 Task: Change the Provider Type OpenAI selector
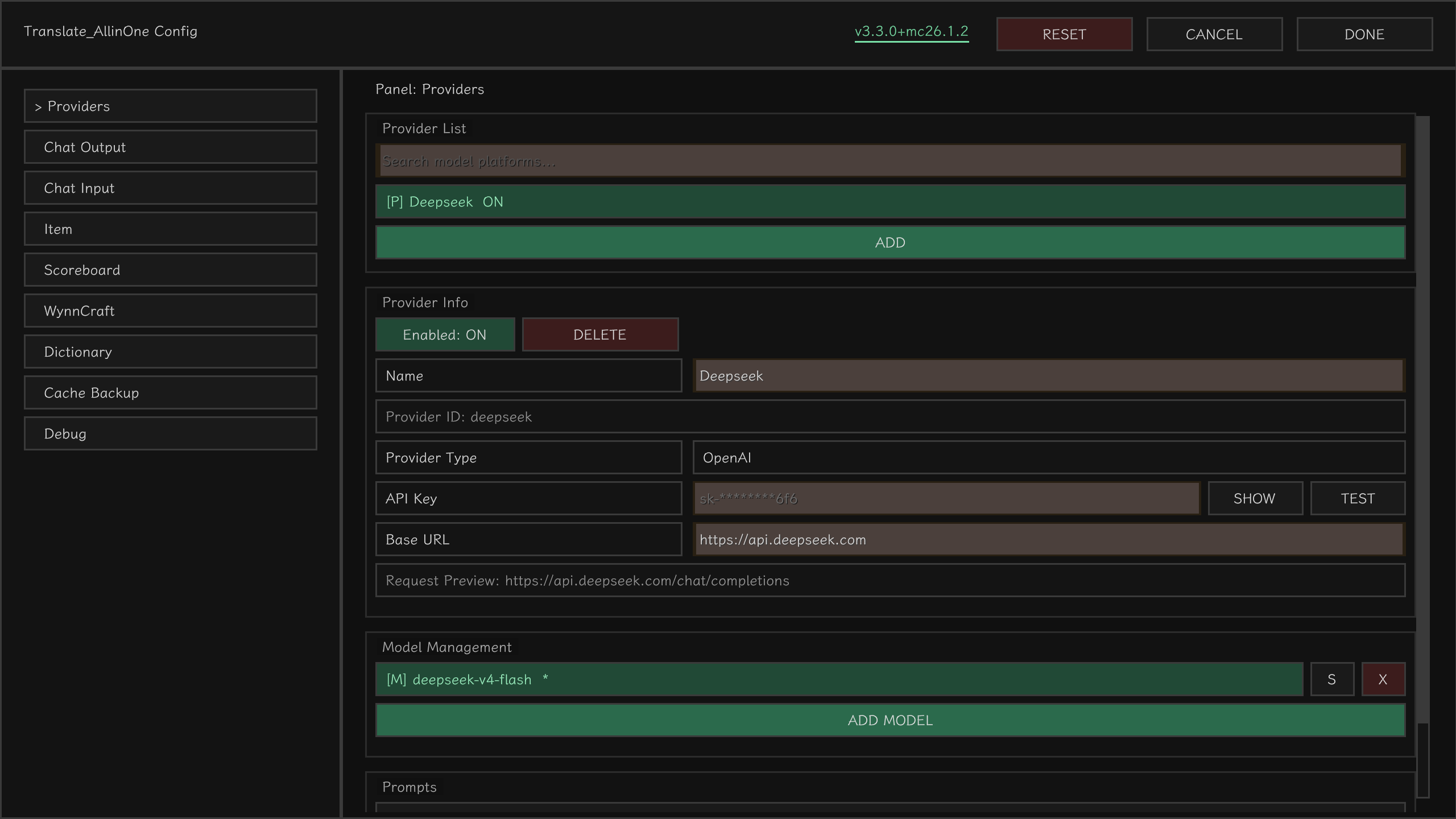tap(1049, 457)
